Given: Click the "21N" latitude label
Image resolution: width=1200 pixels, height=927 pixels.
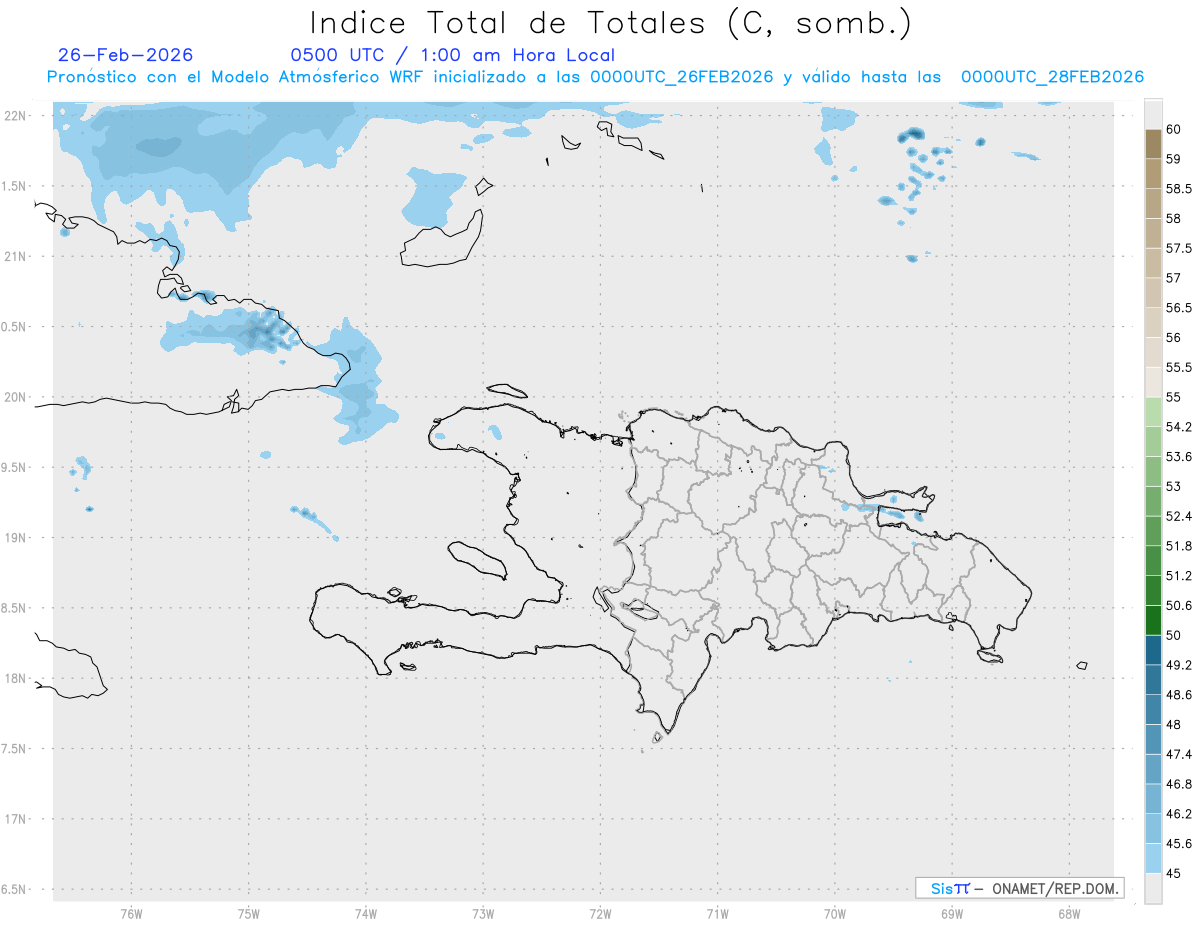Looking at the screenshot, I should 16,257.
